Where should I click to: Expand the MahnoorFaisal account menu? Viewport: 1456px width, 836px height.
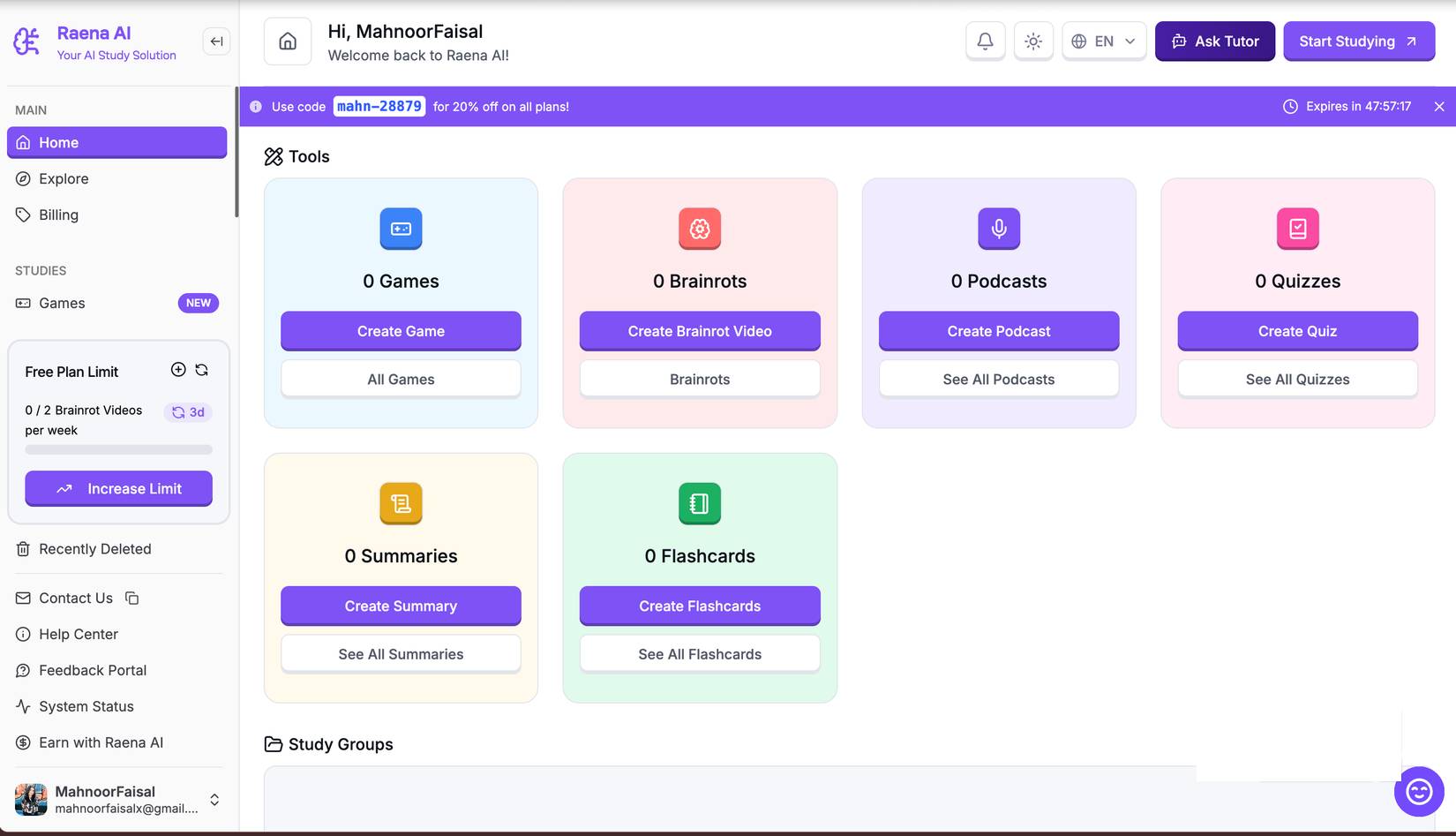pos(214,800)
